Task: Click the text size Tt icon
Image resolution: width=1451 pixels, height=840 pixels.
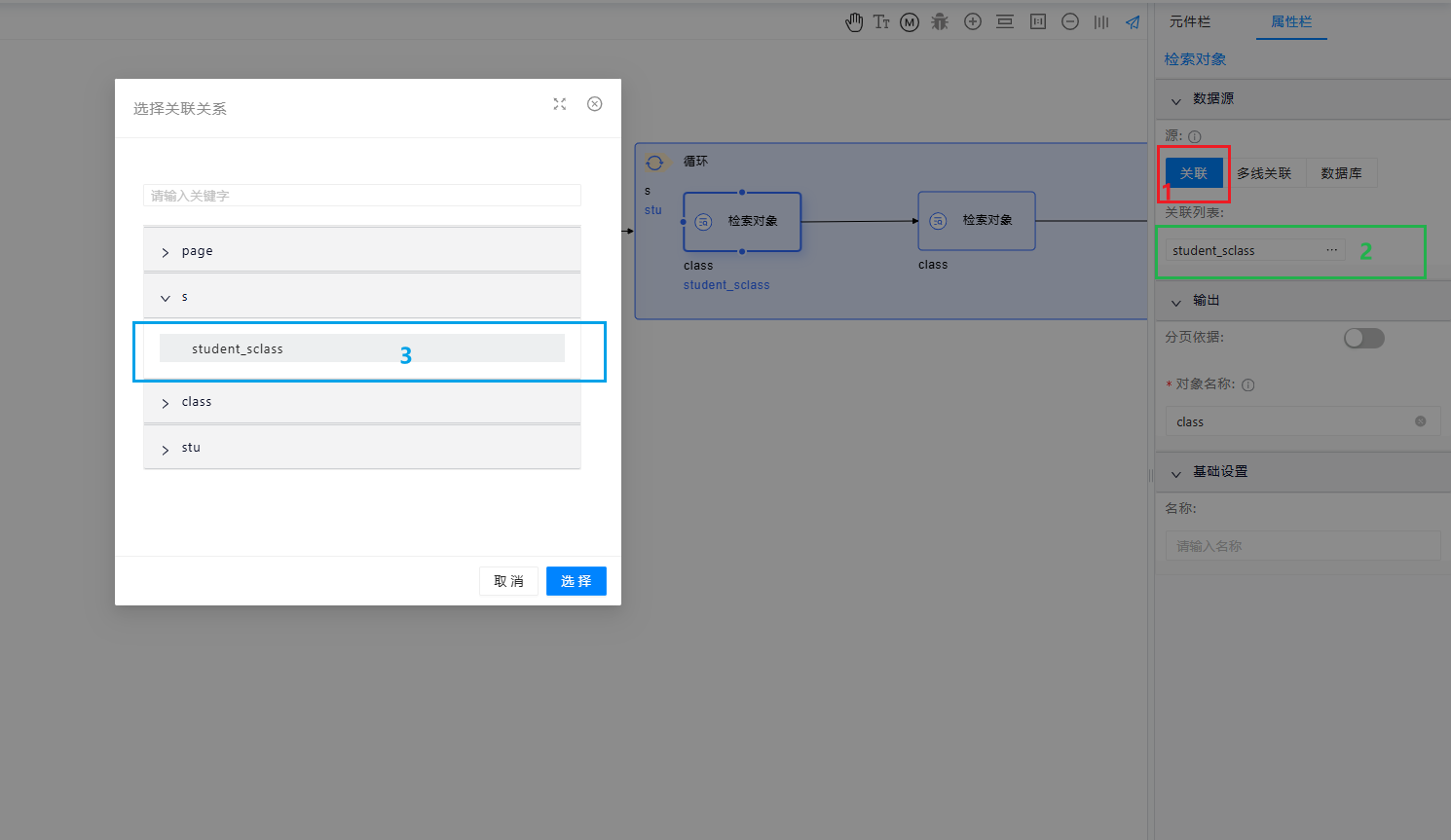Action: click(881, 21)
